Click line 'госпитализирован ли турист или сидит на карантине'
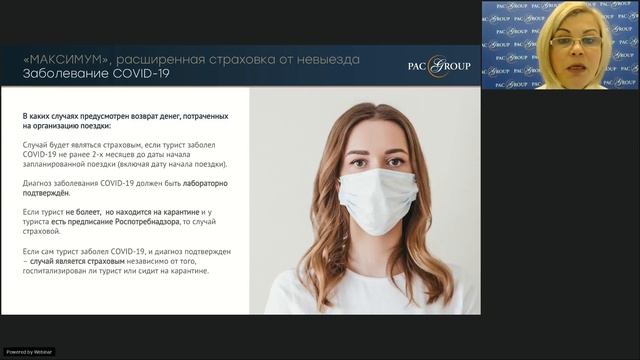640x360 pixels. coord(116,271)
